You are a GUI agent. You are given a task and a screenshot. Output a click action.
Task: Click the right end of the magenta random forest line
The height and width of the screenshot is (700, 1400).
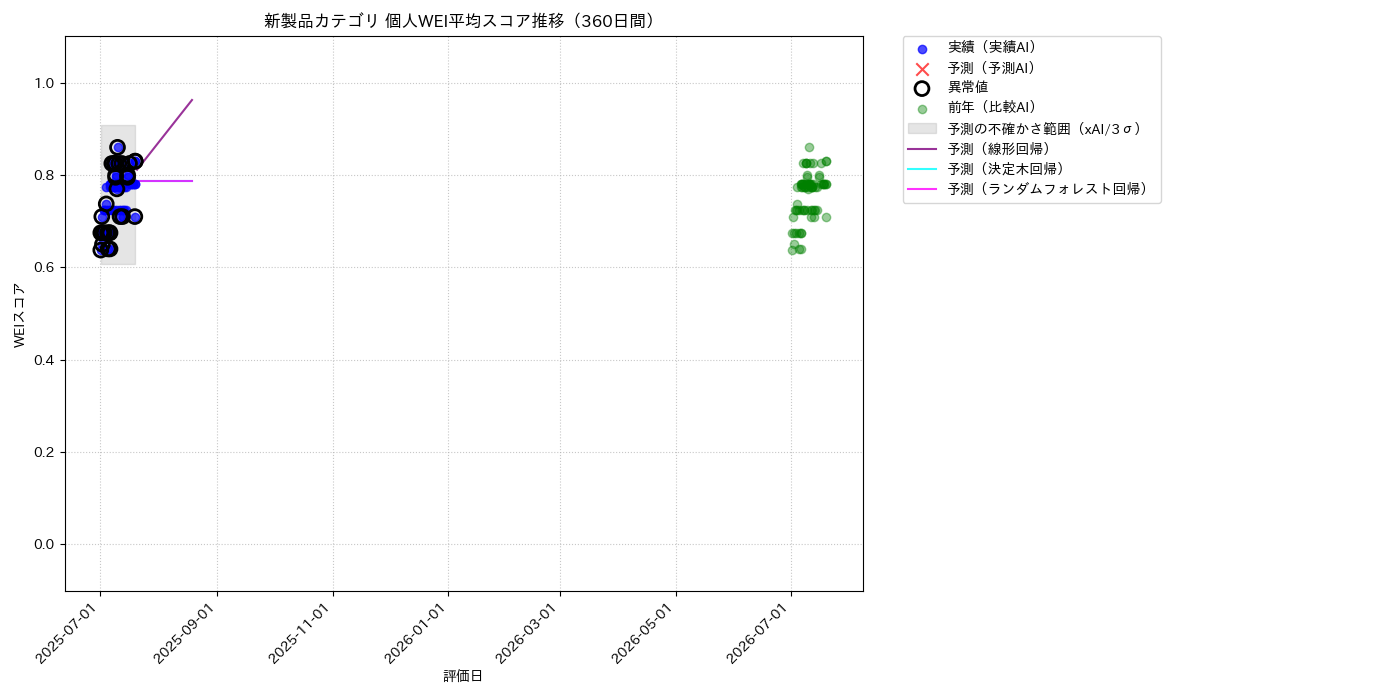tap(192, 181)
